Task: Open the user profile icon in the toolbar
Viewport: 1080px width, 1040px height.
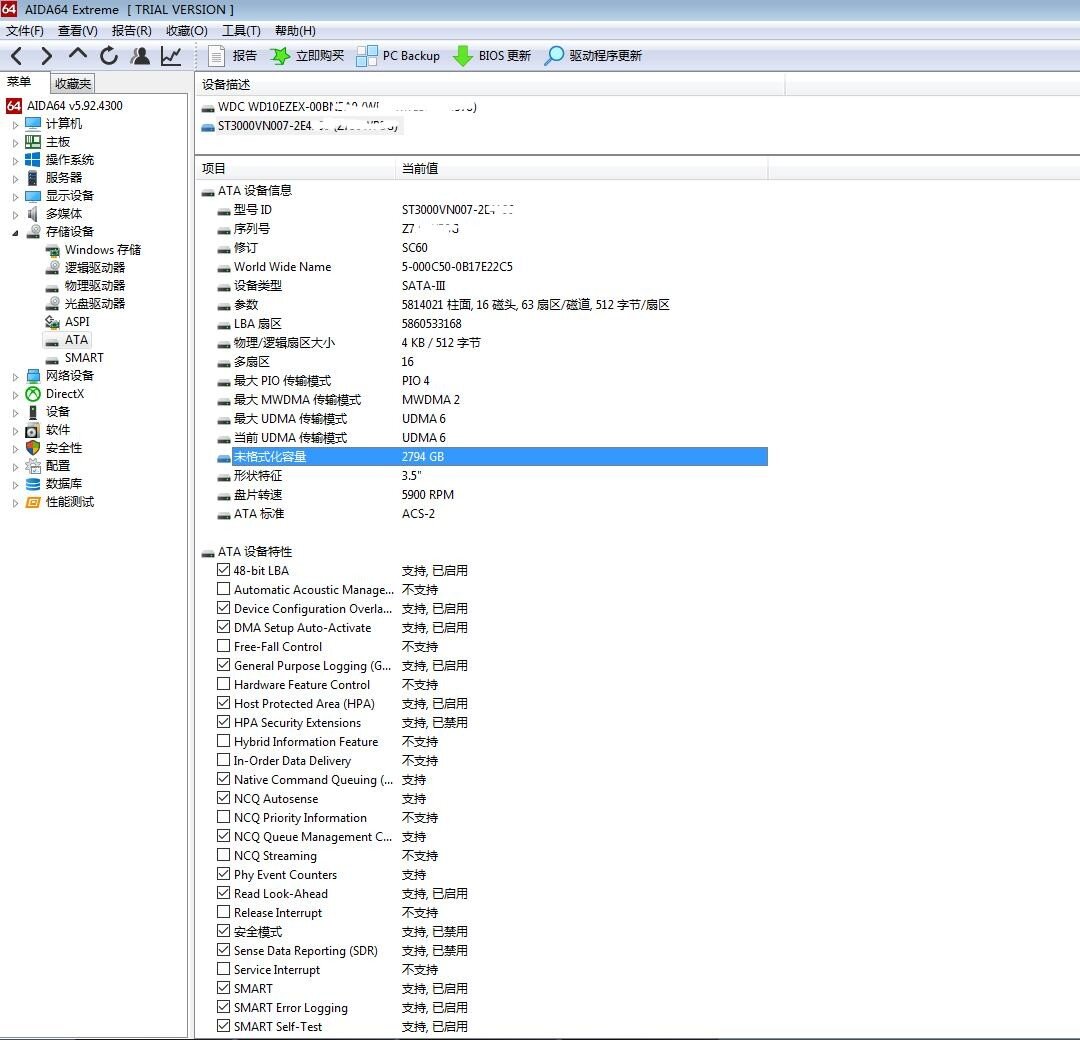Action: (x=140, y=56)
